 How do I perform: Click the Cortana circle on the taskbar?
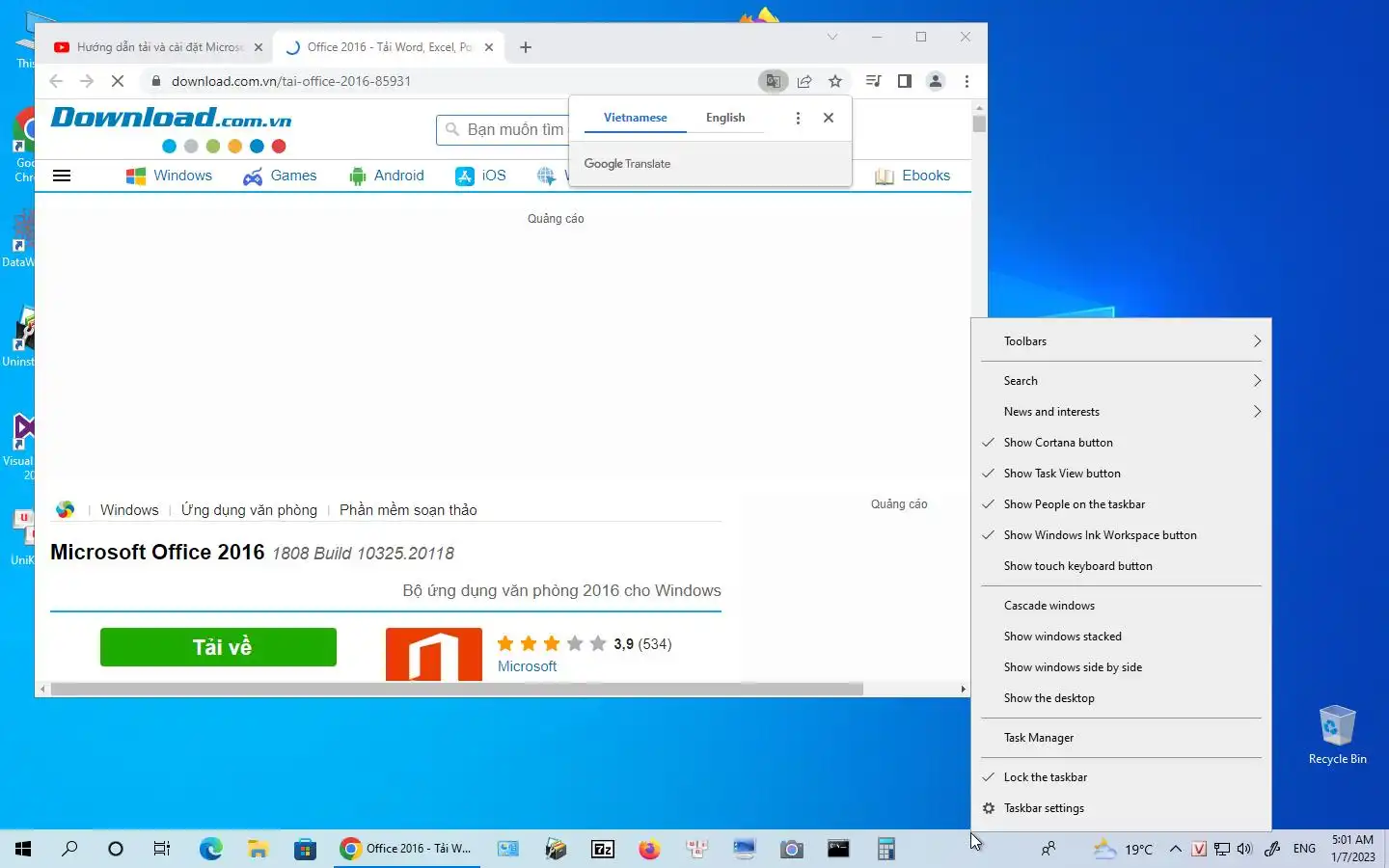tap(116, 849)
